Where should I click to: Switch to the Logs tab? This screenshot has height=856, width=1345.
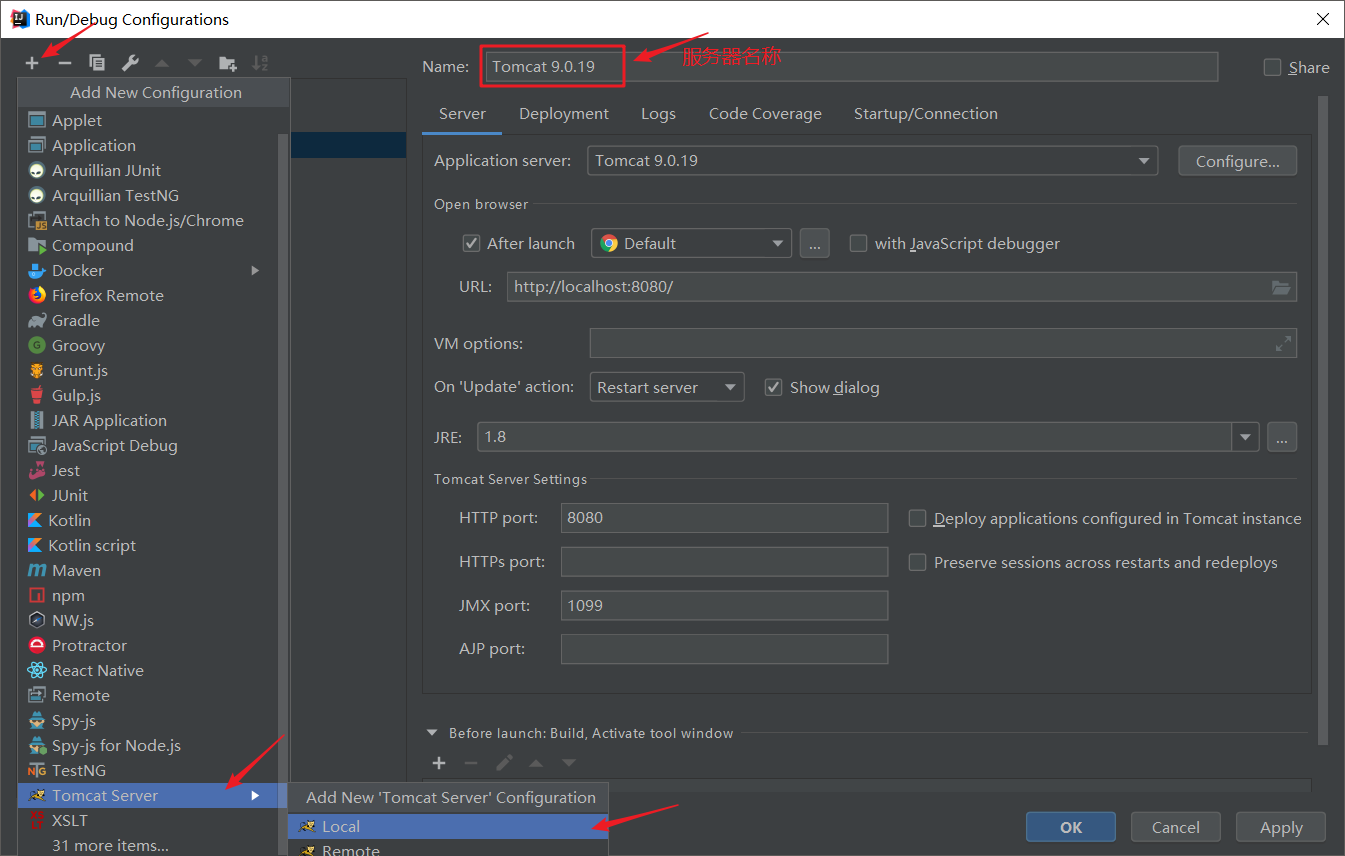point(658,114)
